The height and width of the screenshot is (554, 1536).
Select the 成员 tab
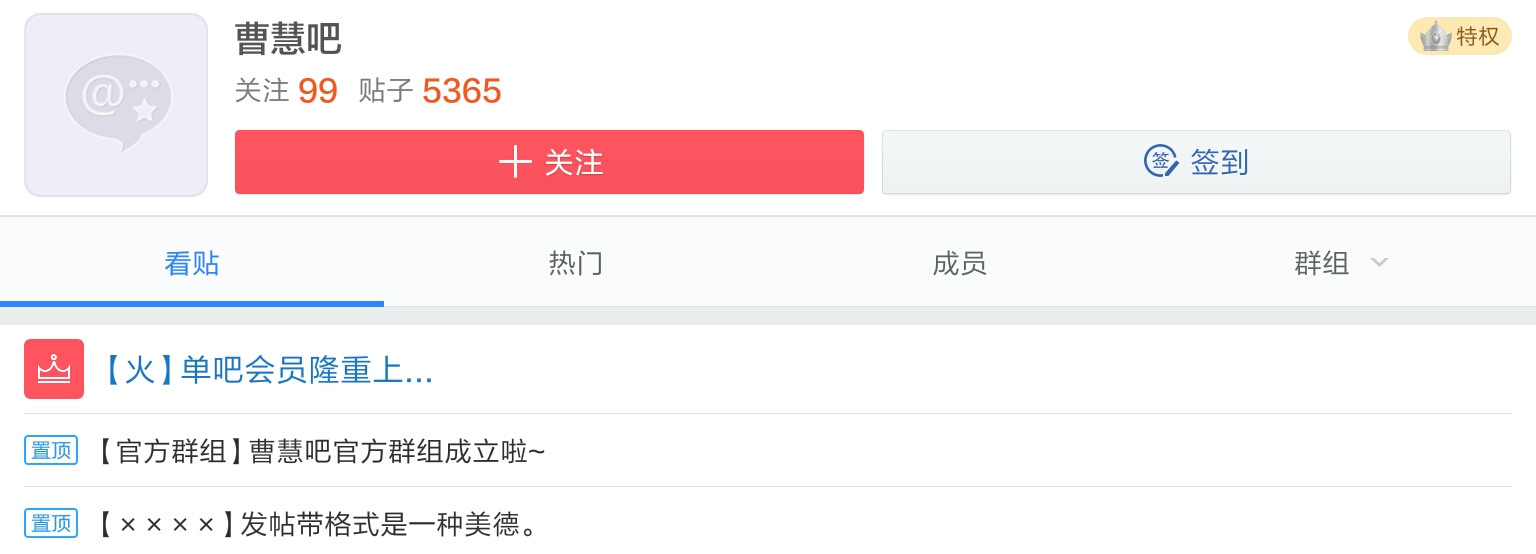[x=960, y=264]
